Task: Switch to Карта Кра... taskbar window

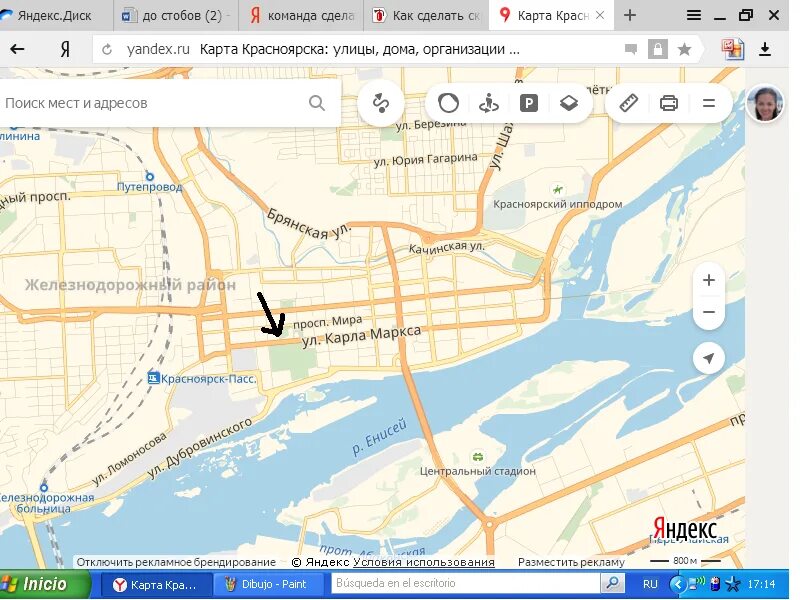Action: click(x=155, y=584)
